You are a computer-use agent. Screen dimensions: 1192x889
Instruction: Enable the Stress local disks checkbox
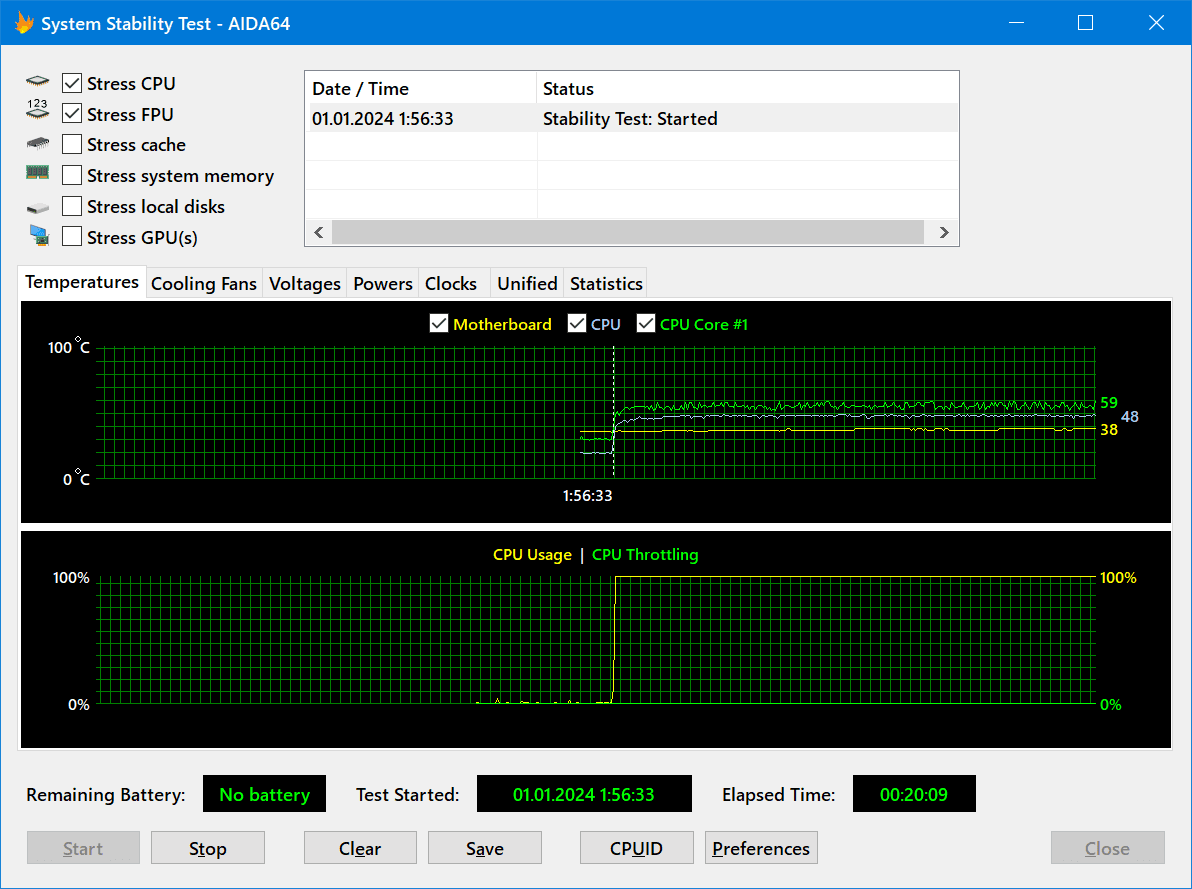click(x=71, y=206)
